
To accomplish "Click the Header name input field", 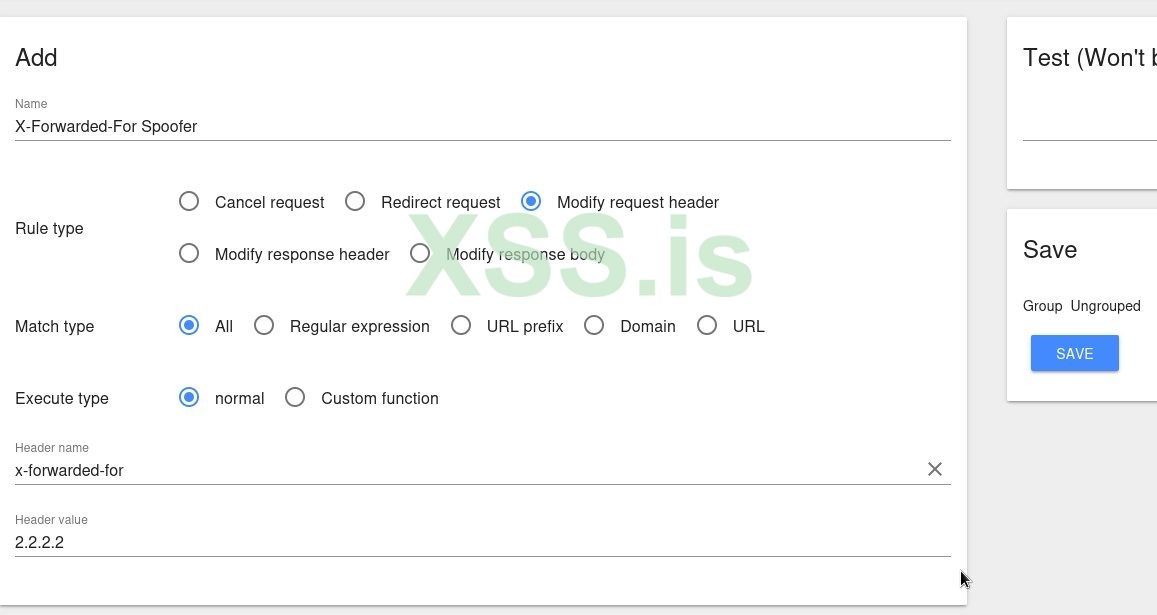I will 460,470.
